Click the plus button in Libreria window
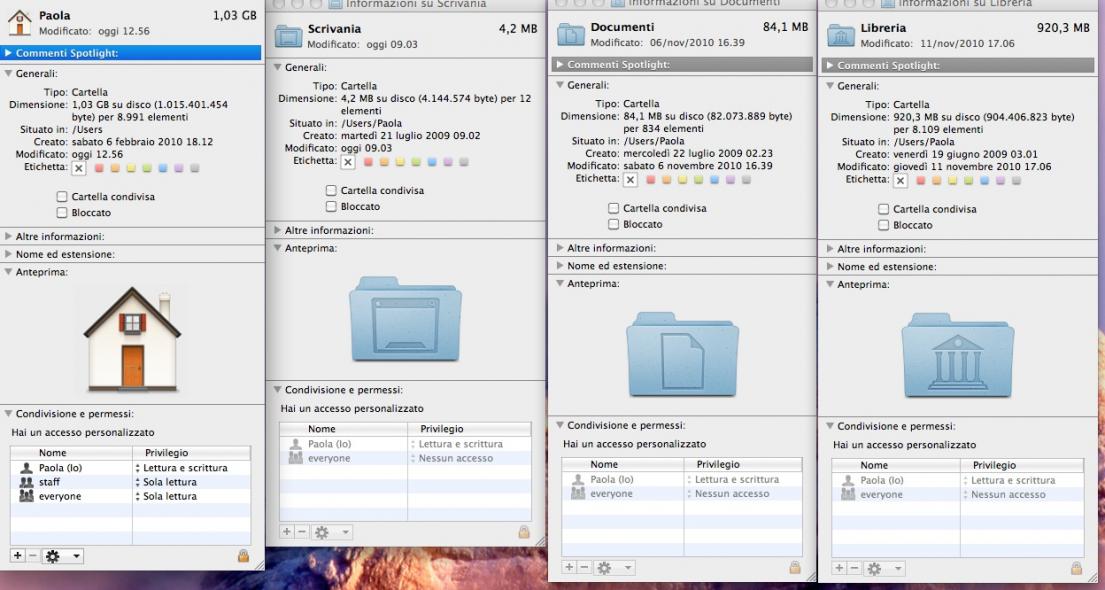The height and width of the screenshot is (590, 1105). click(x=839, y=568)
